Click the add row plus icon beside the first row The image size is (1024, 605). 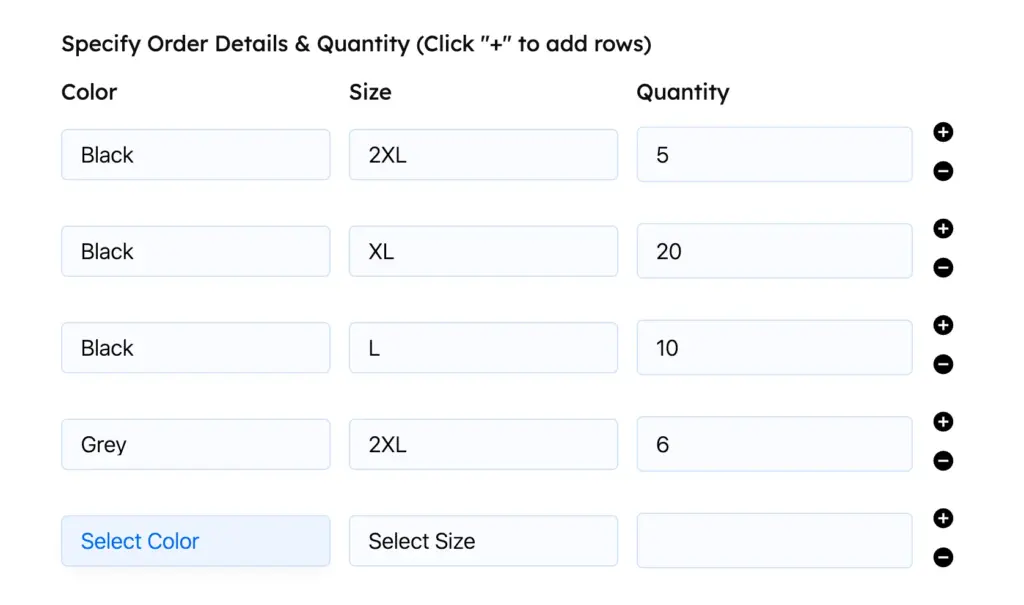(941, 132)
